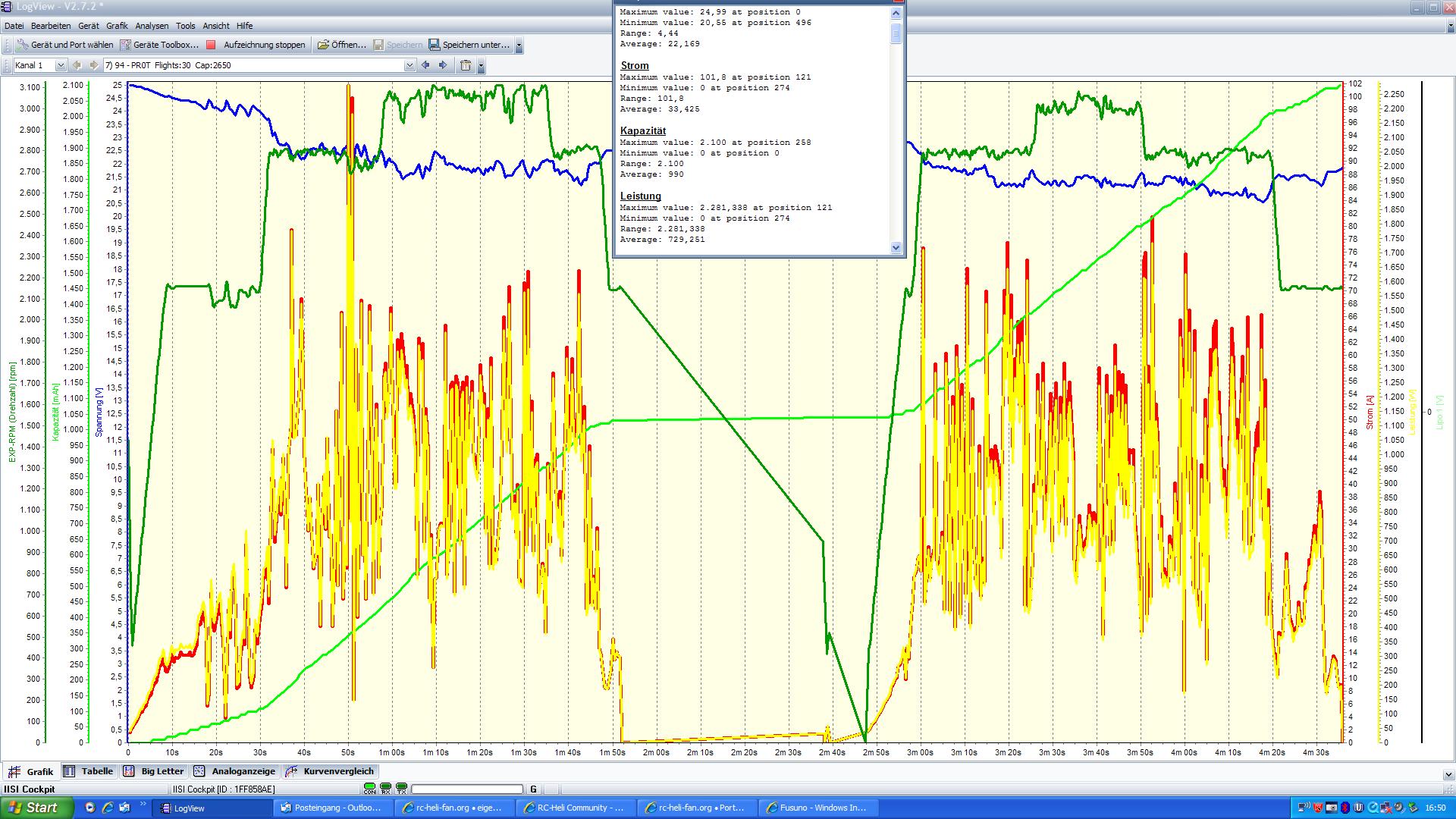Image resolution: width=1456 pixels, height=819 pixels.
Task: Click the greyed Speichern save button
Action: (398, 45)
